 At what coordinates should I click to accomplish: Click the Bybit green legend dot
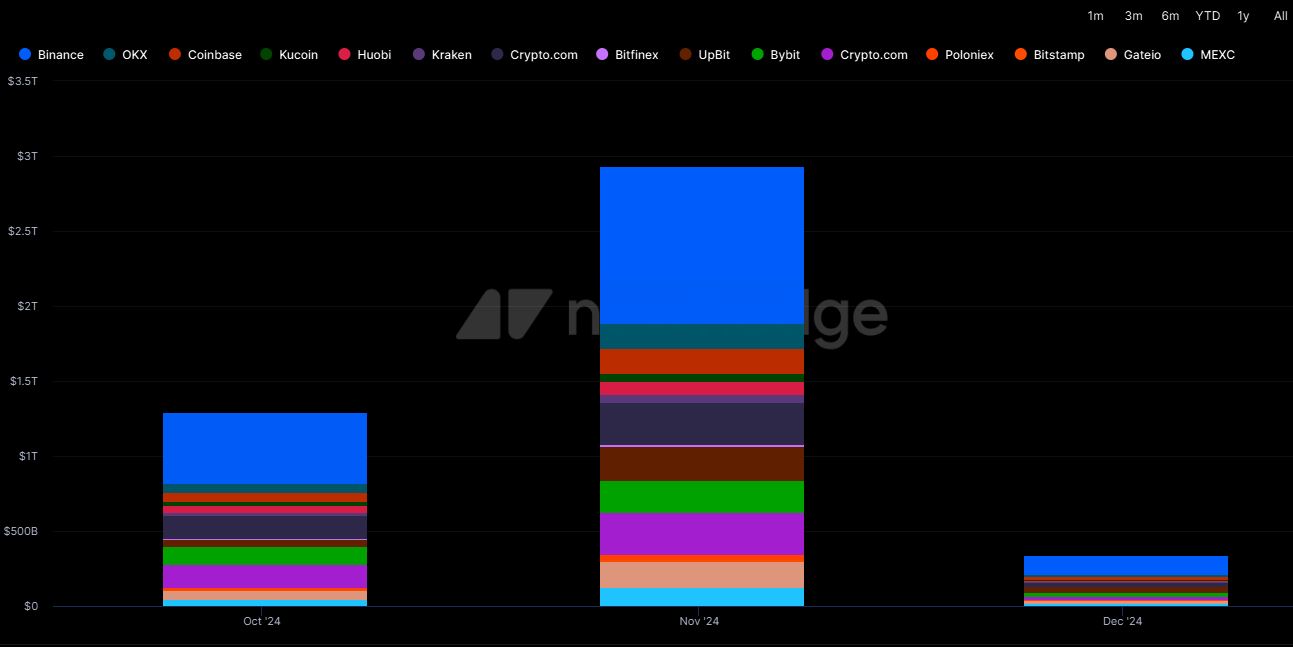pyautogui.click(x=757, y=55)
